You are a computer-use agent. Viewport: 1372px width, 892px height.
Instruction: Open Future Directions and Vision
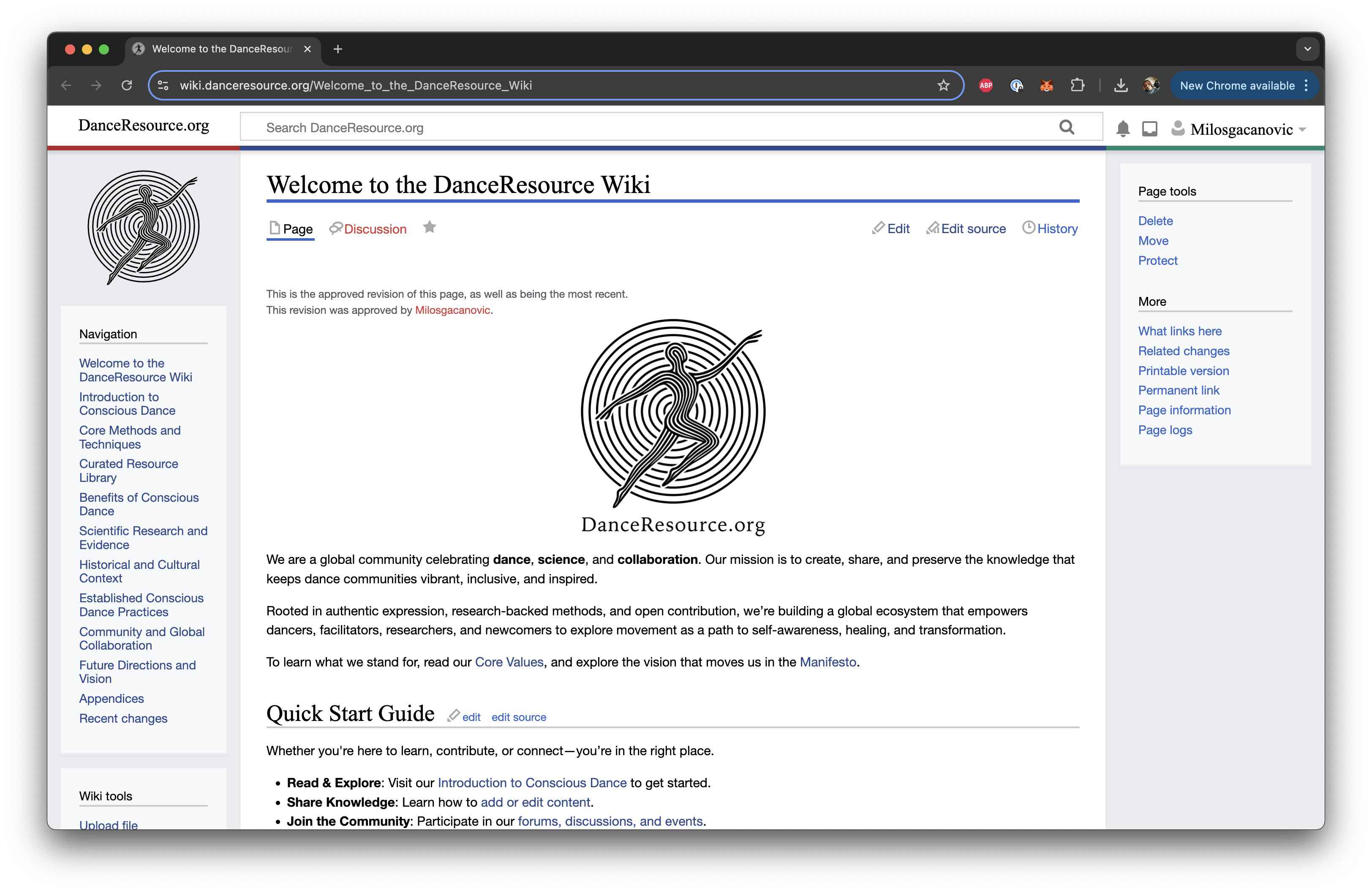point(137,672)
